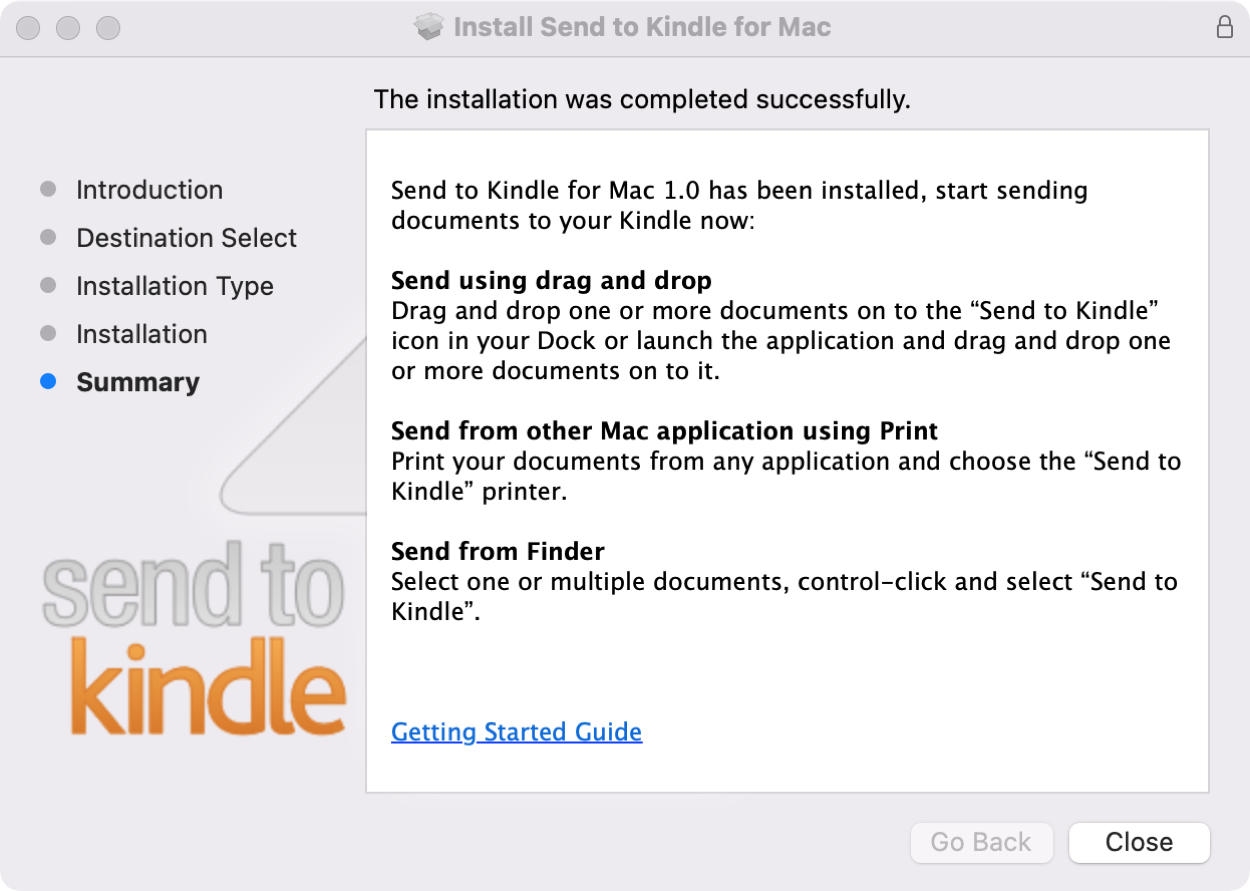Click the Installation step in the sidebar
The height and width of the screenshot is (891, 1250).
[141, 334]
